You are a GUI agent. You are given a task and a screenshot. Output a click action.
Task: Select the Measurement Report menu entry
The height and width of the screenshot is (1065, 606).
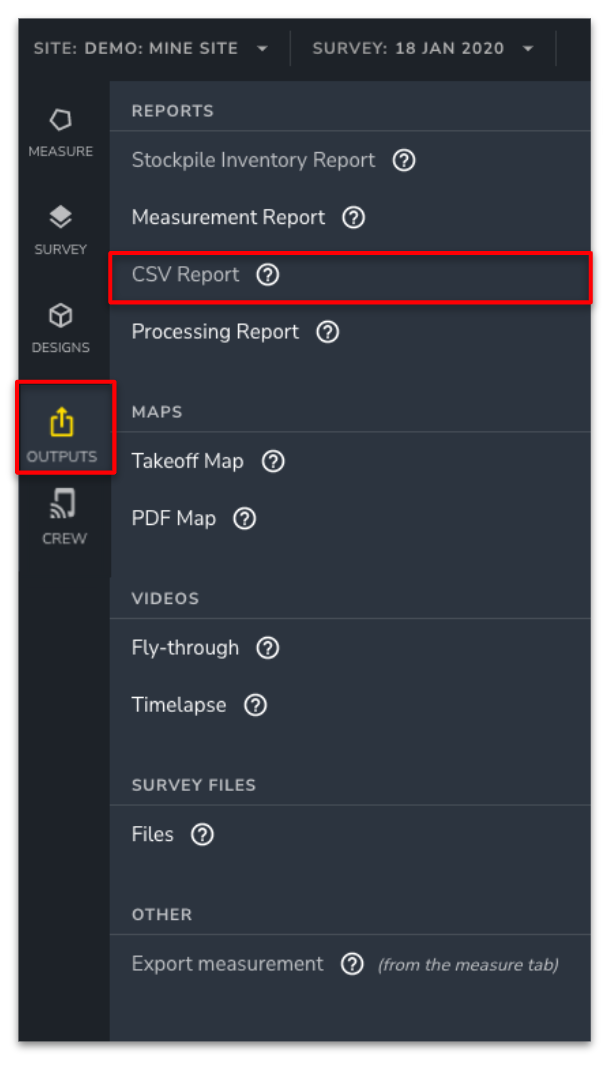click(227, 217)
